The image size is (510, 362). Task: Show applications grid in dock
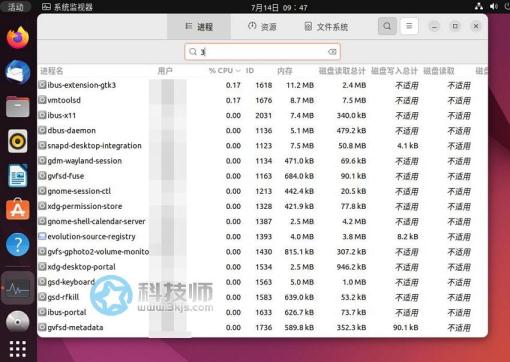point(18,349)
